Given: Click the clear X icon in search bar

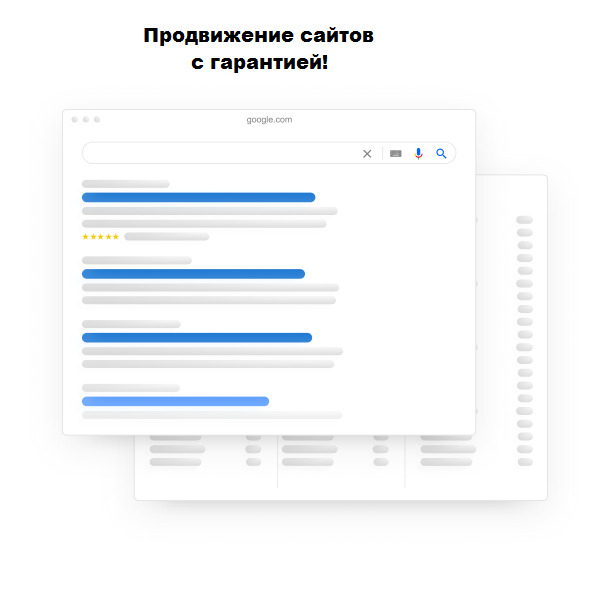Looking at the screenshot, I should tap(367, 154).
